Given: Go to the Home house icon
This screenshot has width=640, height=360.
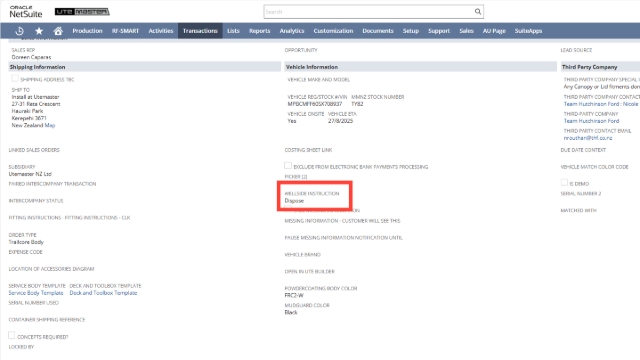Looking at the screenshot, I should [58, 31].
